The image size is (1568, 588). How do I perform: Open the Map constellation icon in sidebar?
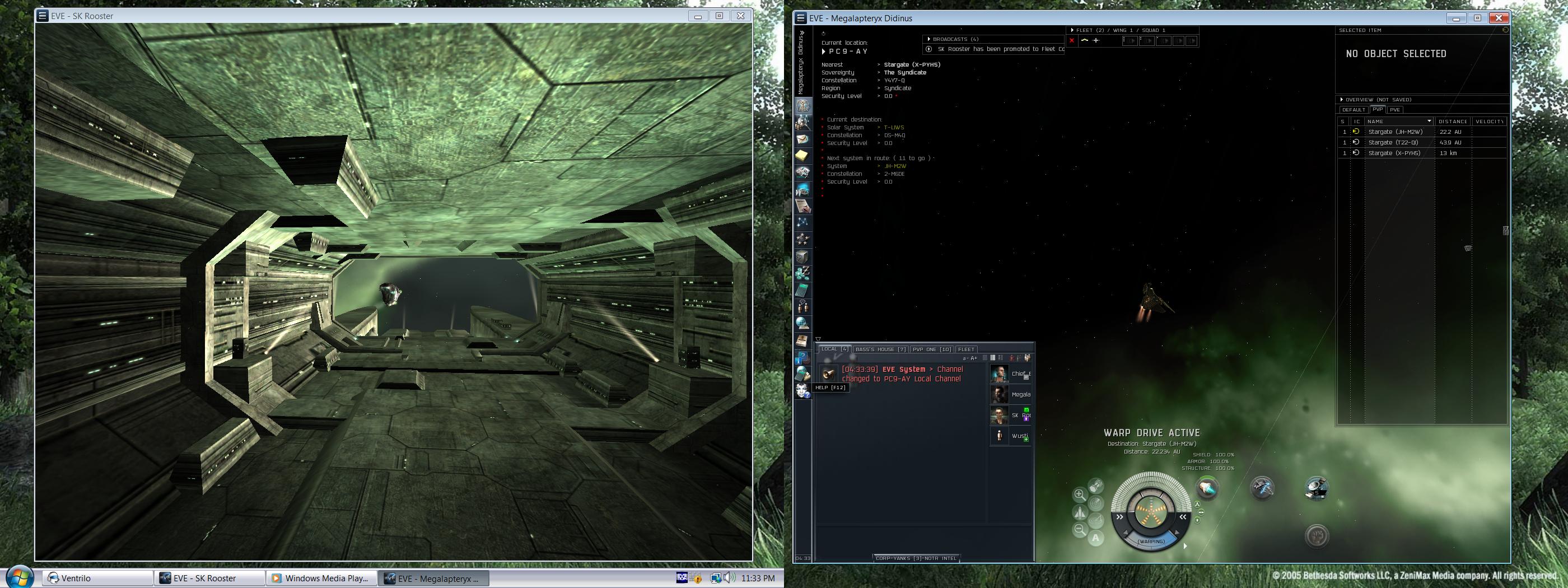click(803, 222)
